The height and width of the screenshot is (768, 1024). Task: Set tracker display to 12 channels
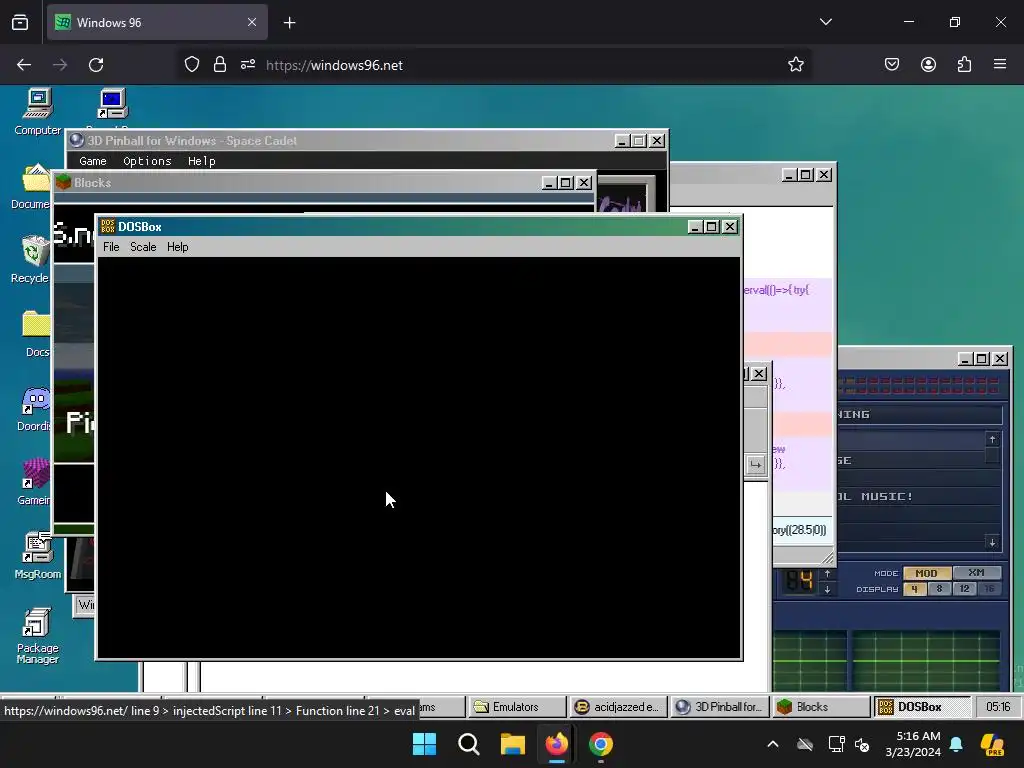click(964, 588)
